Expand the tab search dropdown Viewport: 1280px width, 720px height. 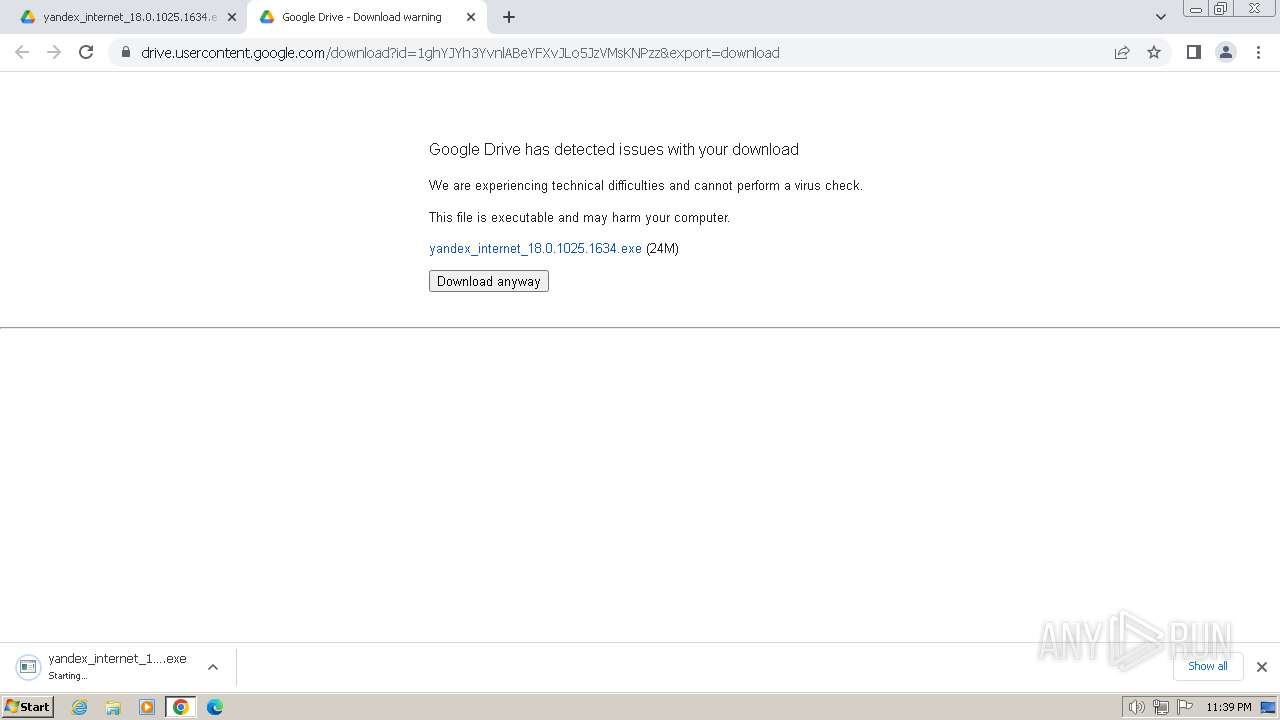[x=1161, y=17]
